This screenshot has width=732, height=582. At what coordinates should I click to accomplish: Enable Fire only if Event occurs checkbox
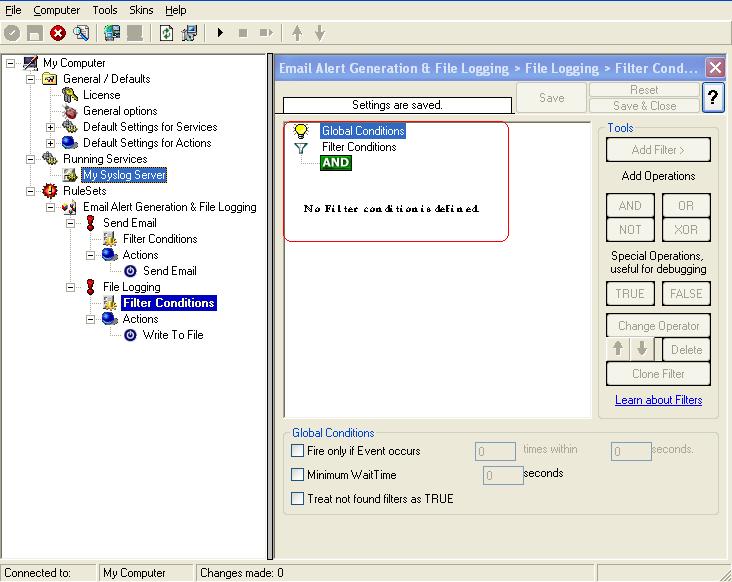[x=297, y=450]
